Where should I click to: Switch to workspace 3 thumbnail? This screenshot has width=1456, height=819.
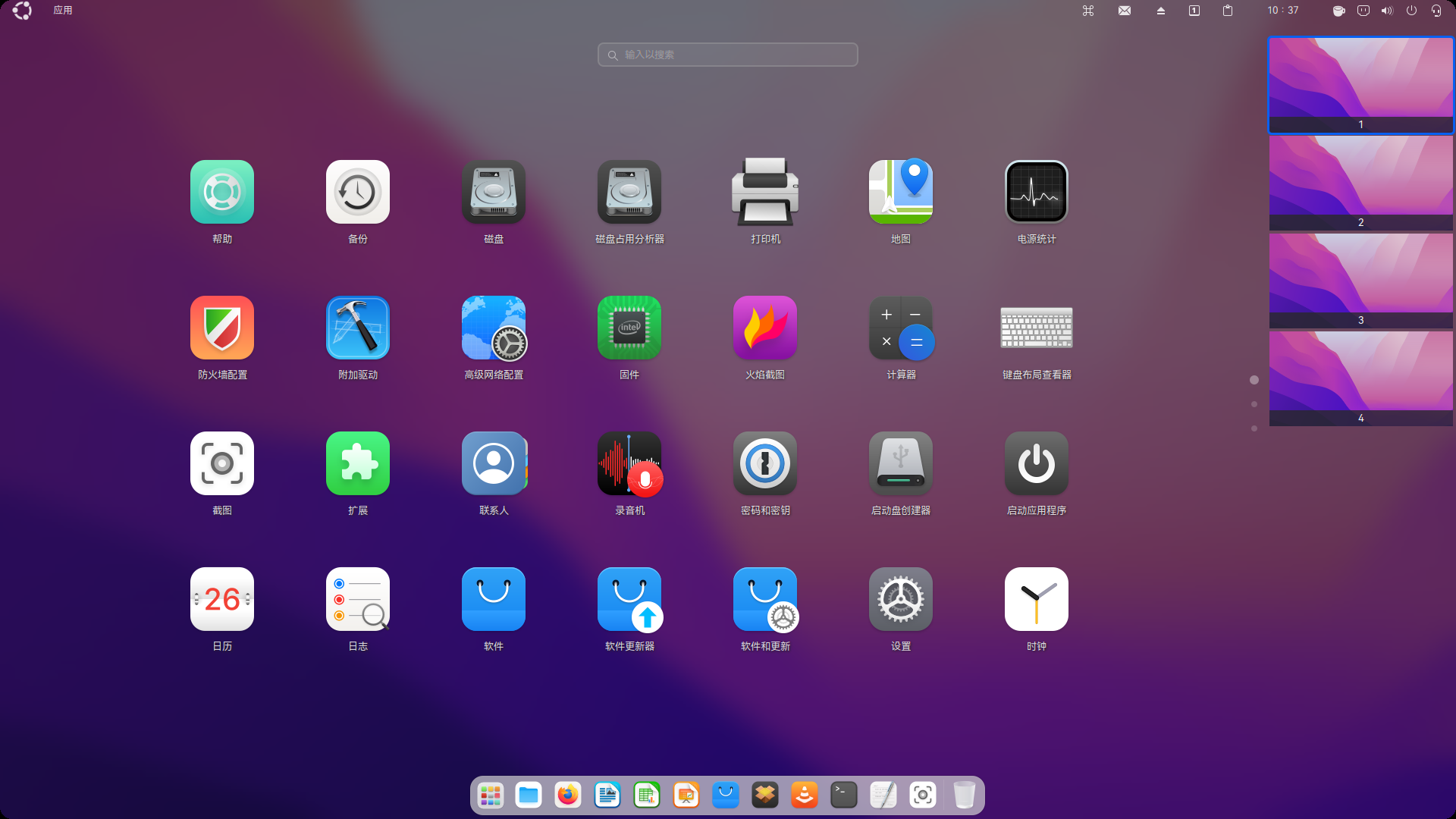click(x=1361, y=281)
